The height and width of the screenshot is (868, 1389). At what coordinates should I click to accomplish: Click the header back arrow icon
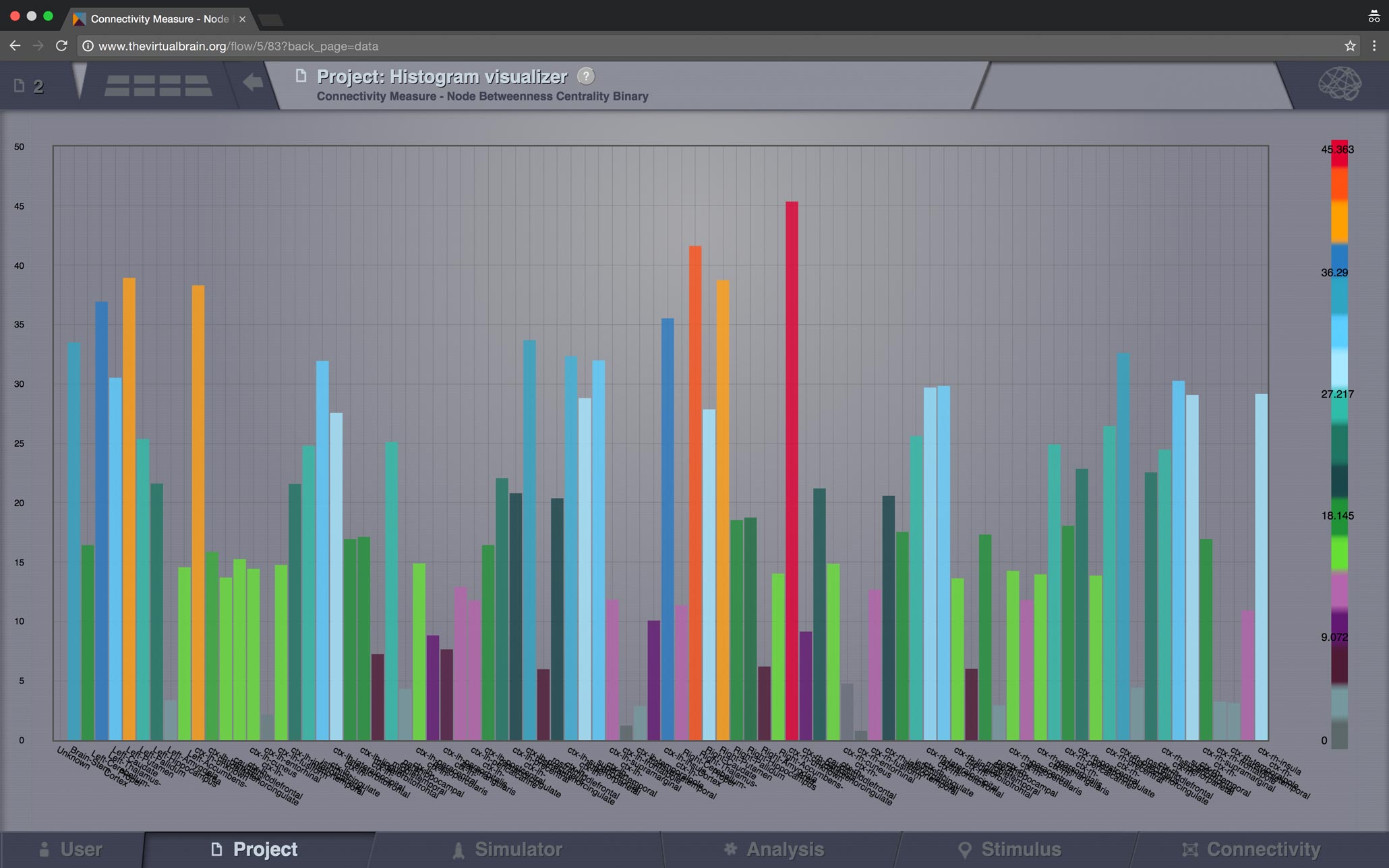coord(253,83)
